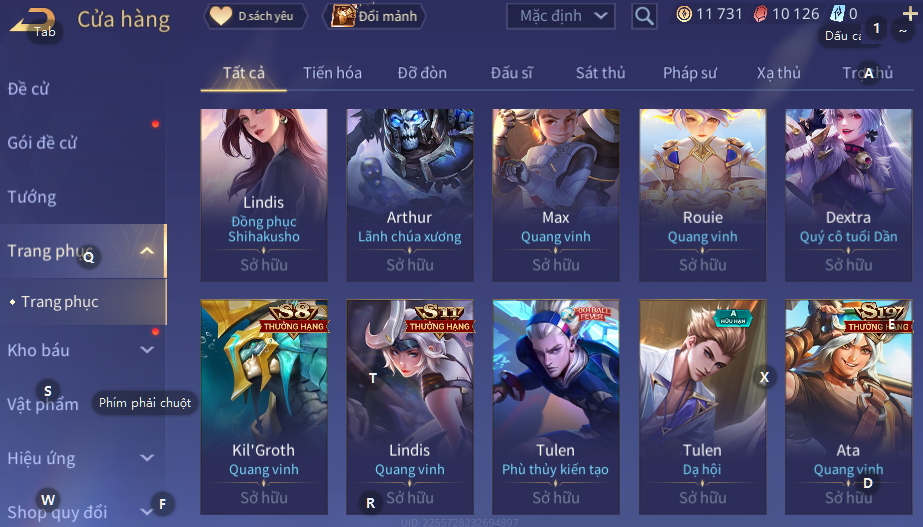Screen dimensions: 923x527
Task: Select the Arthur Lãnh chúa xương skin
Action: click(x=410, y=195)
